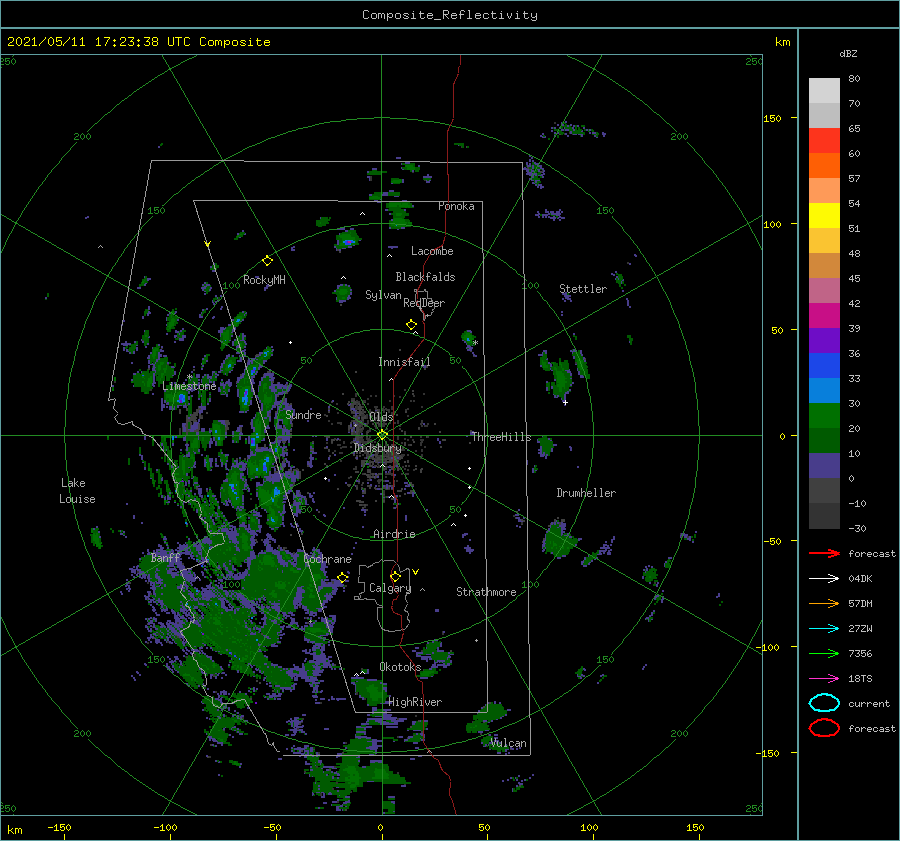
Task: Click the yellow radar-site diamond at Olds center
Action: [382, 435]
